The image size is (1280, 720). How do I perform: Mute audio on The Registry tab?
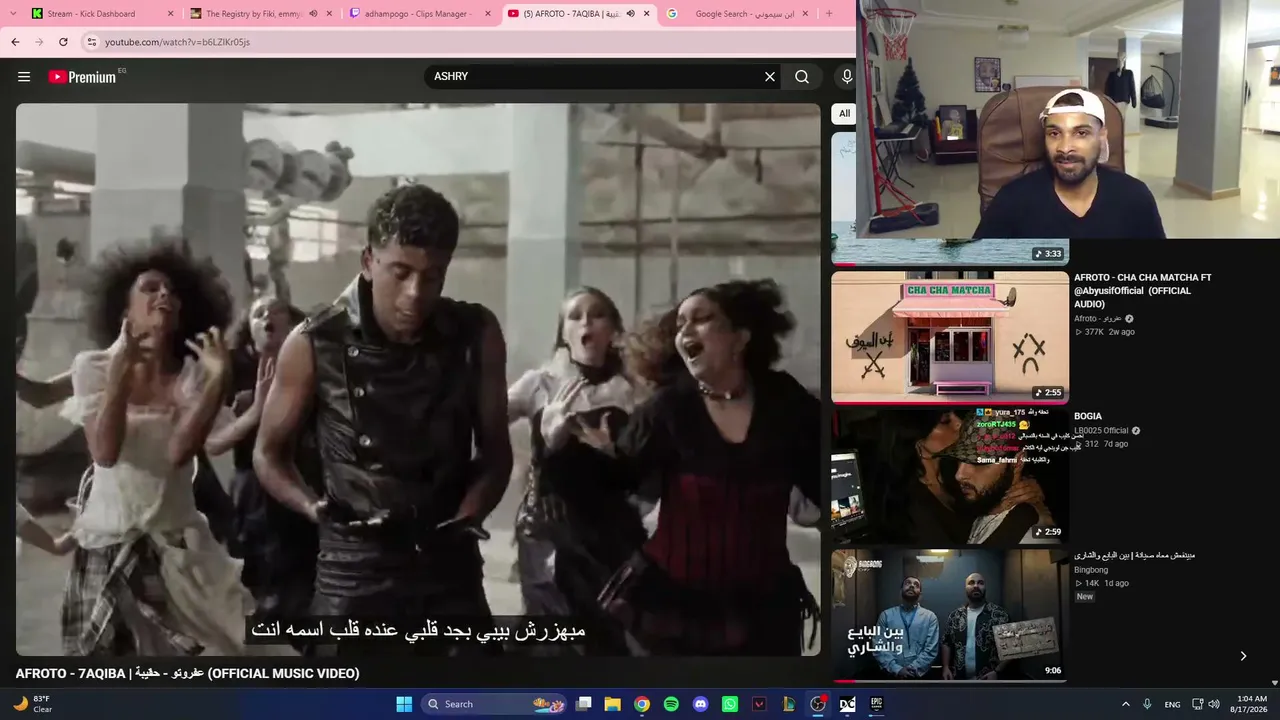click(x=313, y=14)
